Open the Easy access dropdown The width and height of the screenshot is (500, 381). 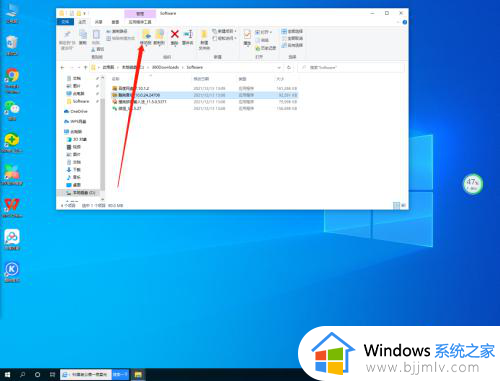[x=225, y=38]
